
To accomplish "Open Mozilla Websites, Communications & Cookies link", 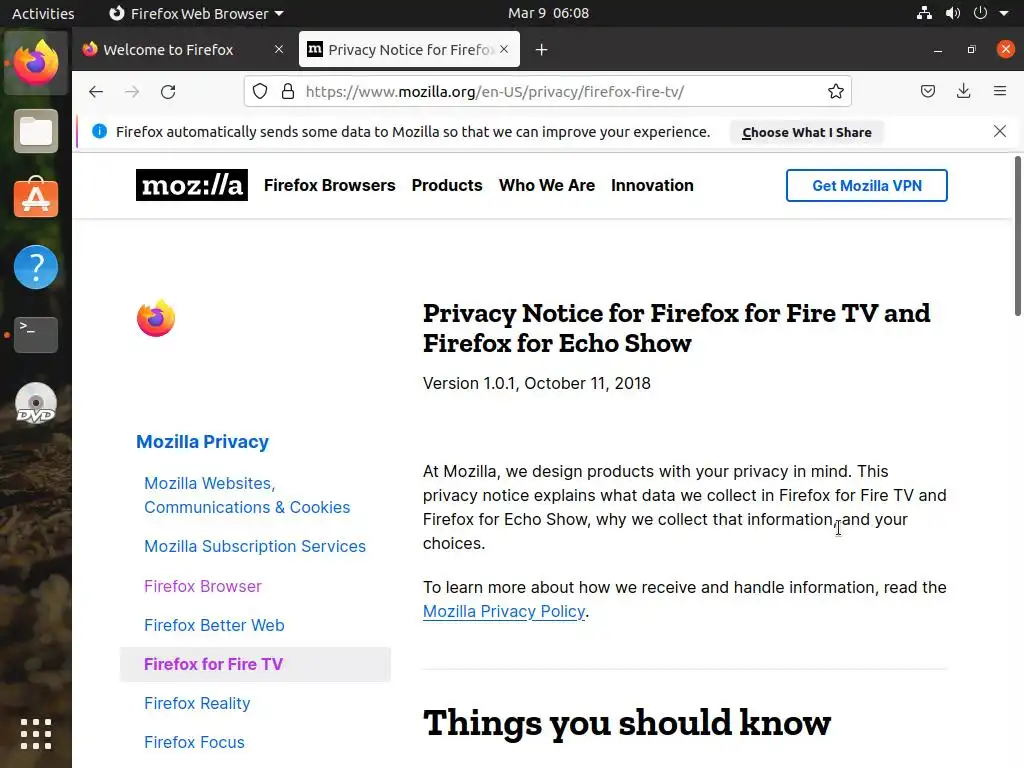I will [248, 495].
